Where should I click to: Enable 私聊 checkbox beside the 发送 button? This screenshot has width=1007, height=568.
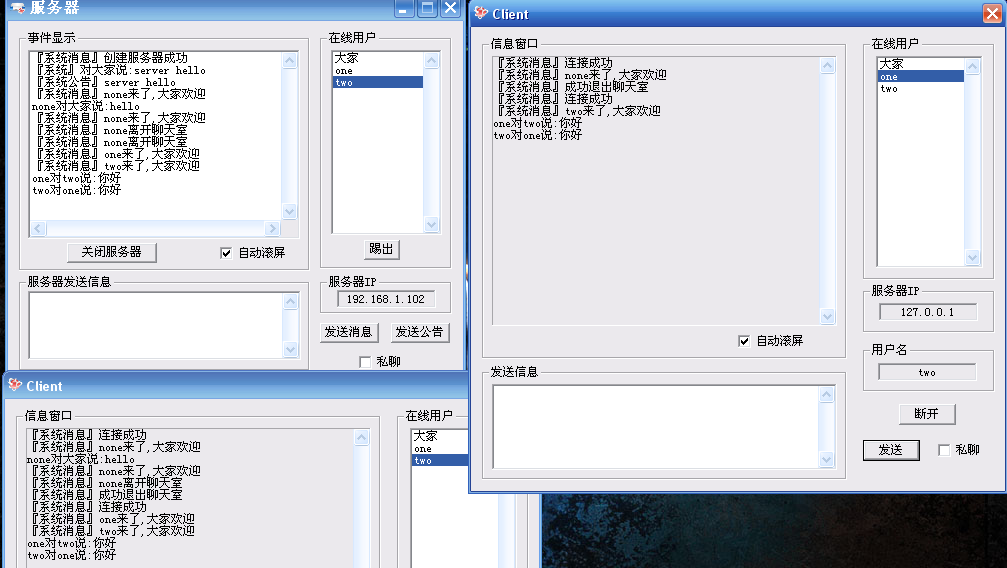(944, 450)
